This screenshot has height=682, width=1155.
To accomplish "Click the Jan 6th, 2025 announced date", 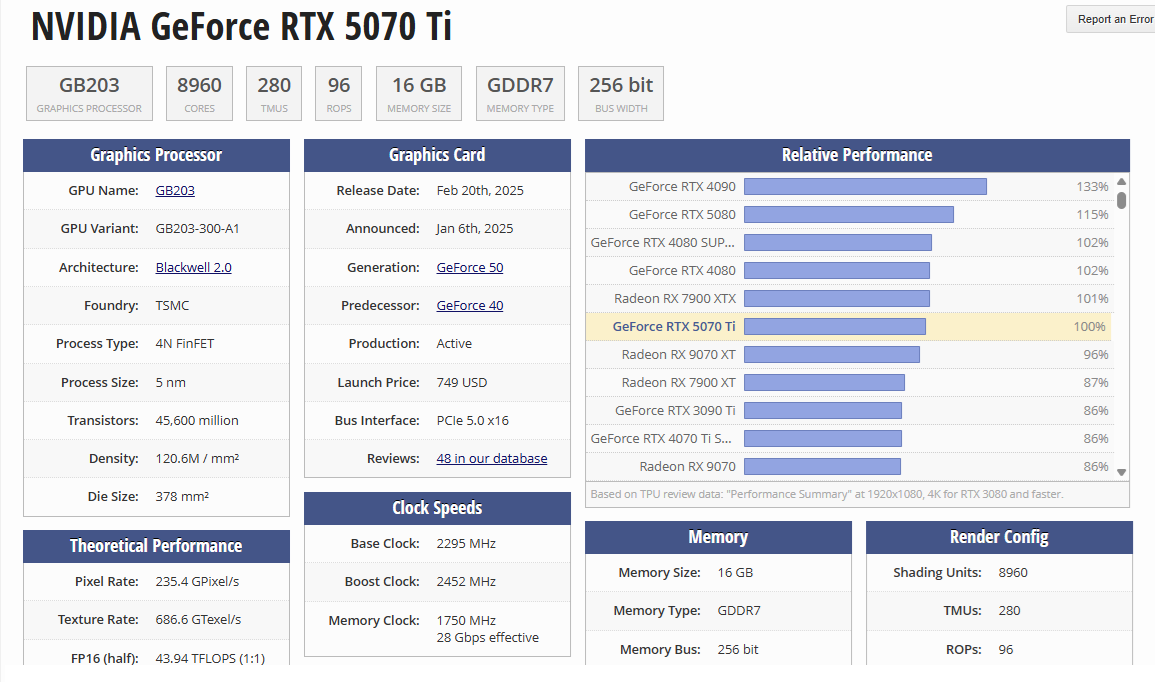I will pyautogui.click(x=475, y=229).
